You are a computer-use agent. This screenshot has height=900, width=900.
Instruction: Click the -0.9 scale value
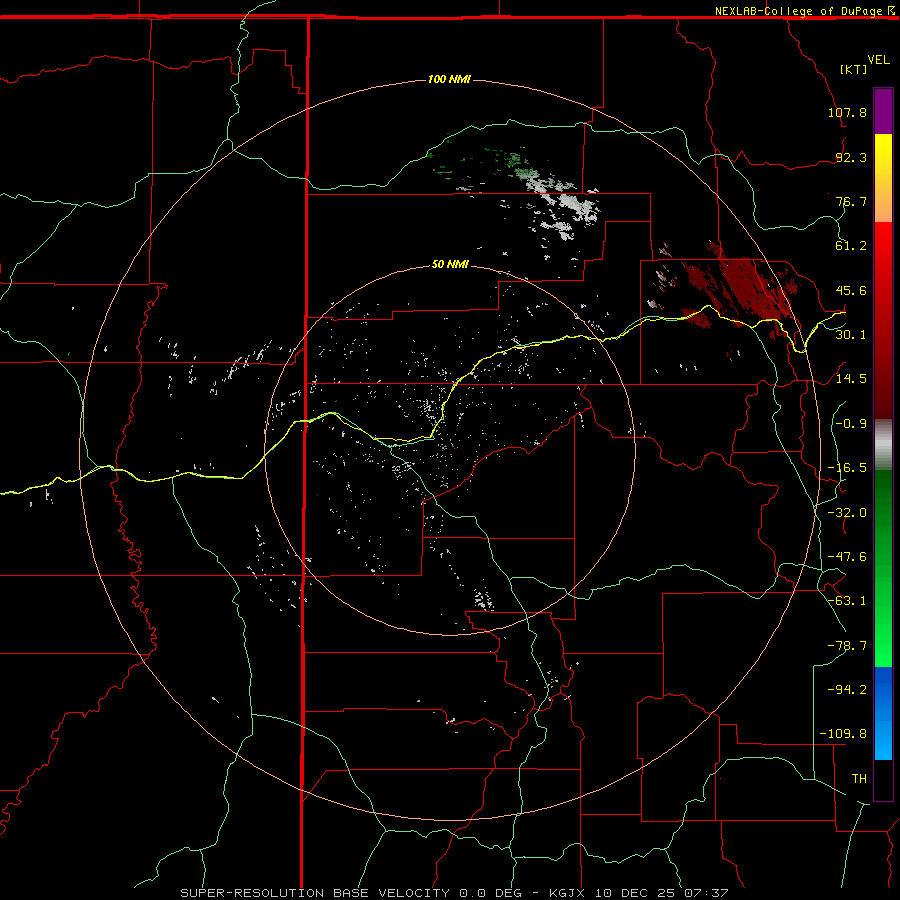[x=851, y=424]
